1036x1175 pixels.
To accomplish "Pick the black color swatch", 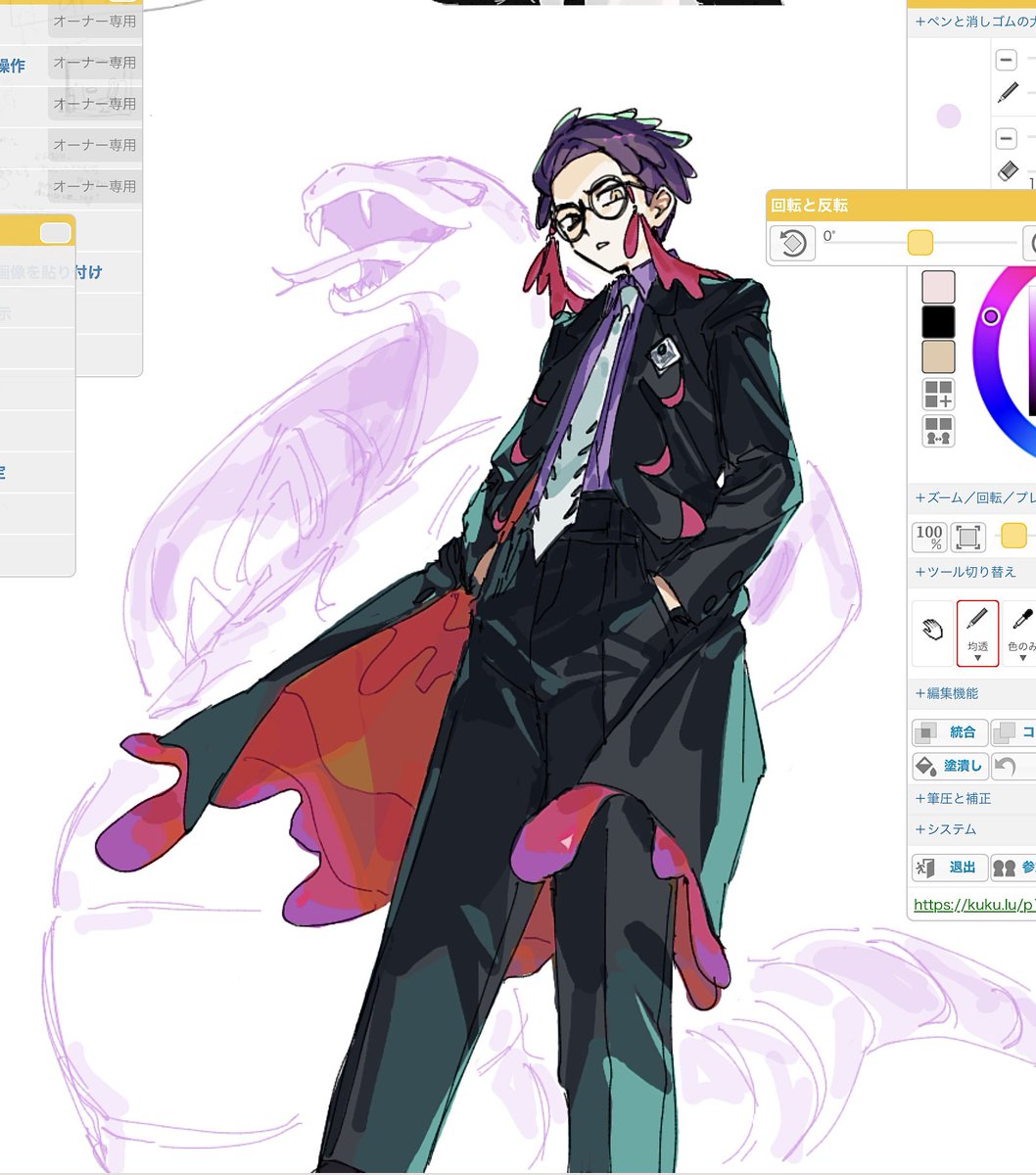I will click(938, 322).
